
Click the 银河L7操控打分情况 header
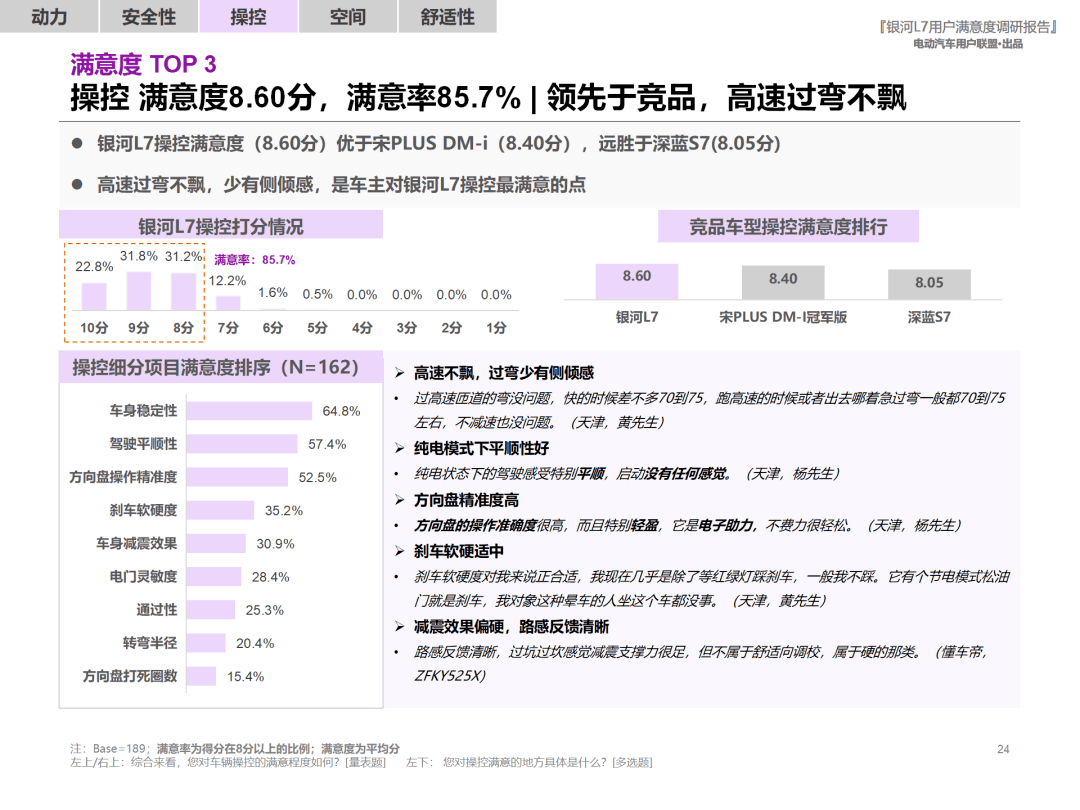pyautogui.click(x=220, y=226)
